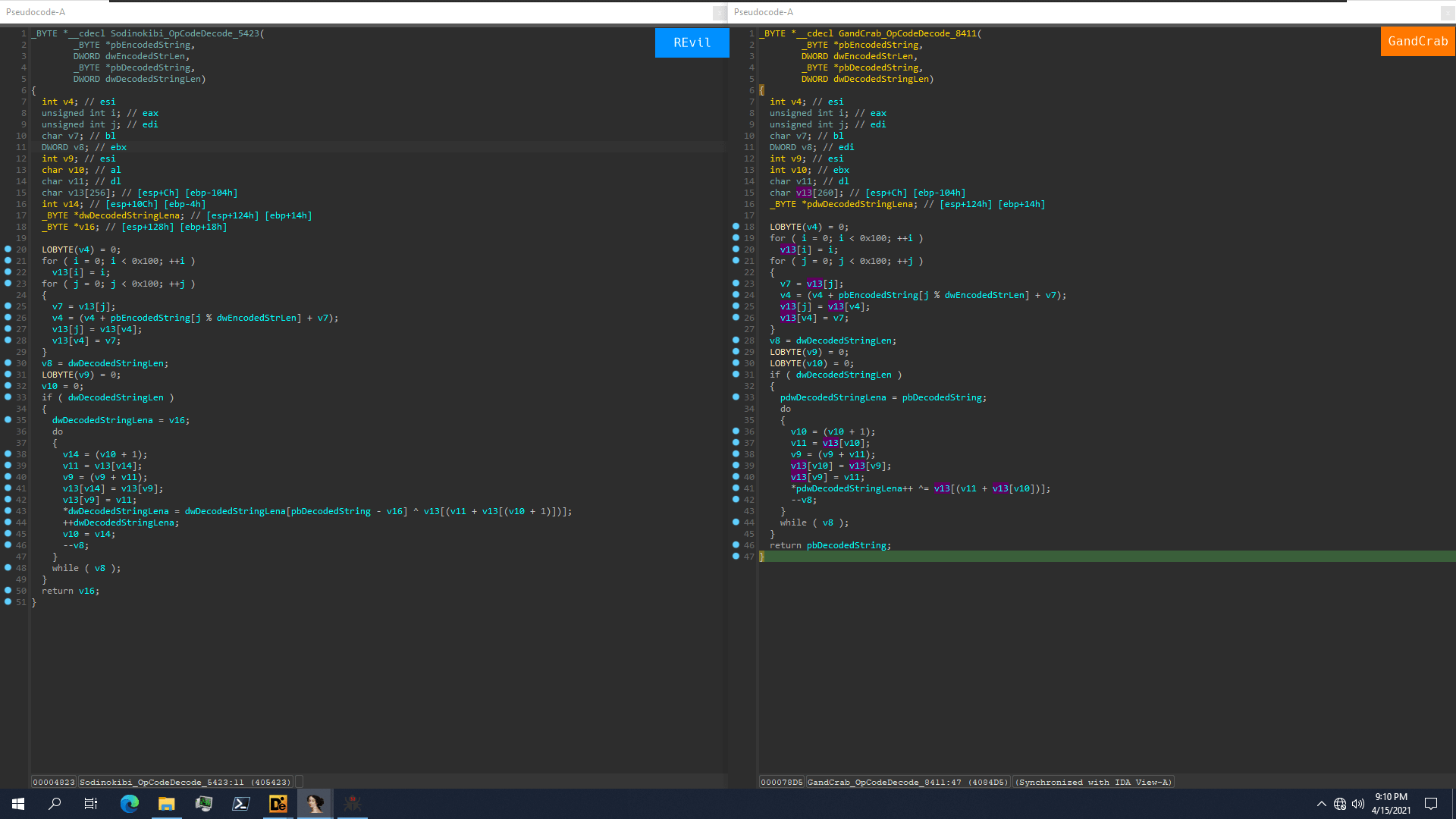The image size is (1456, 819).
Task: Show hidden system tray icons
Action: coord(1322,804)
